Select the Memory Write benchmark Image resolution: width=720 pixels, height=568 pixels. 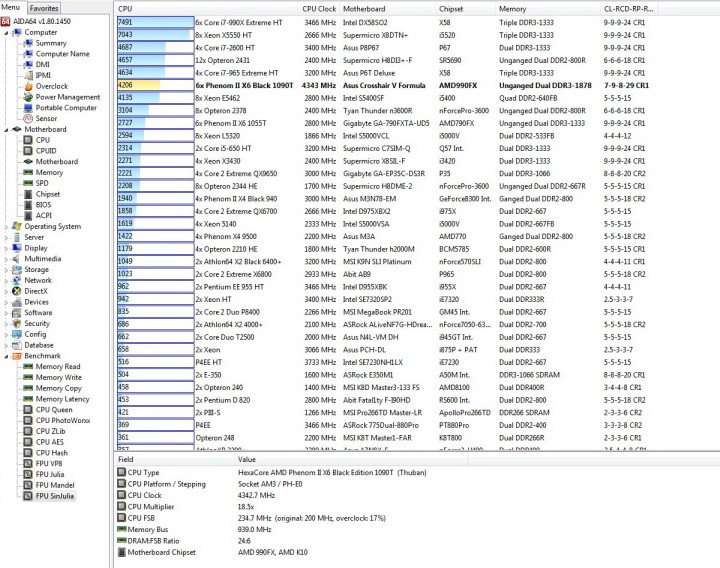click(58, 377)
